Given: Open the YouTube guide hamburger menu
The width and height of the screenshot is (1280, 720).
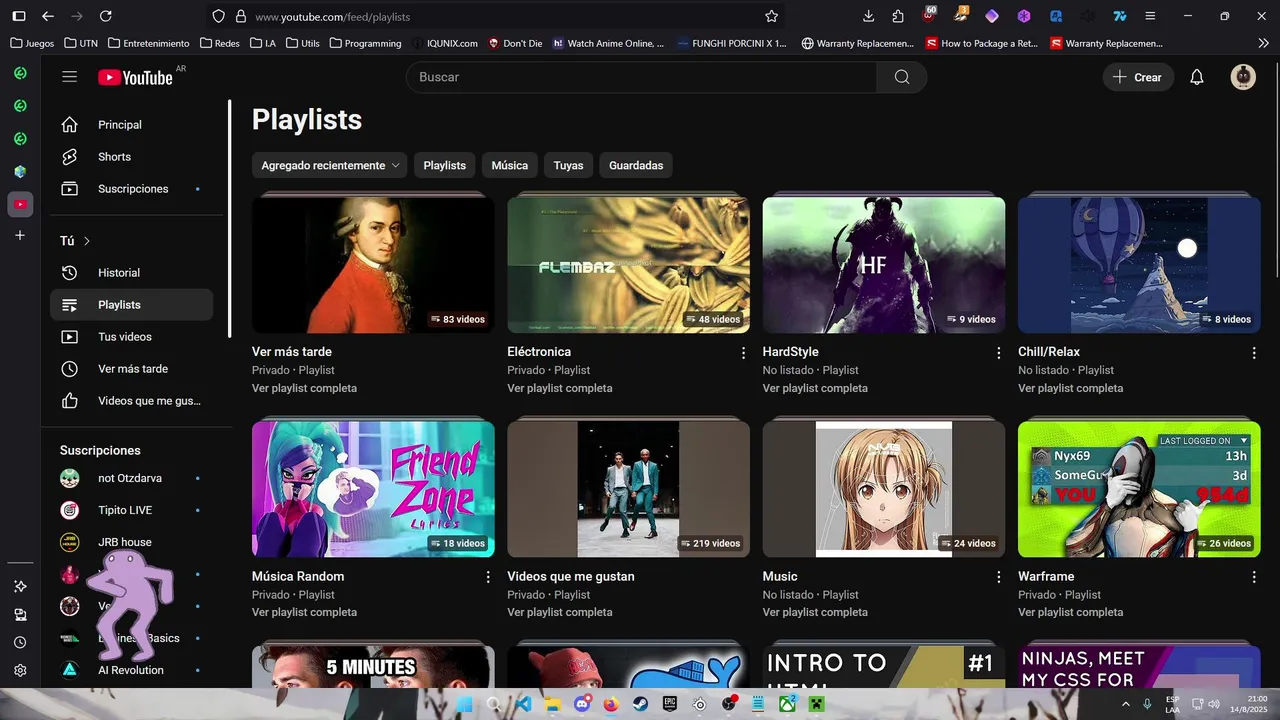Looking at the screenshot, I should click(x=69, y=77).
